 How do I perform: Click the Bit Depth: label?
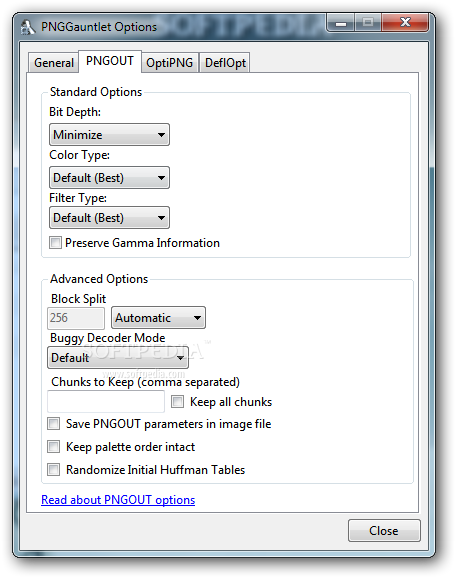click(75, 112)
